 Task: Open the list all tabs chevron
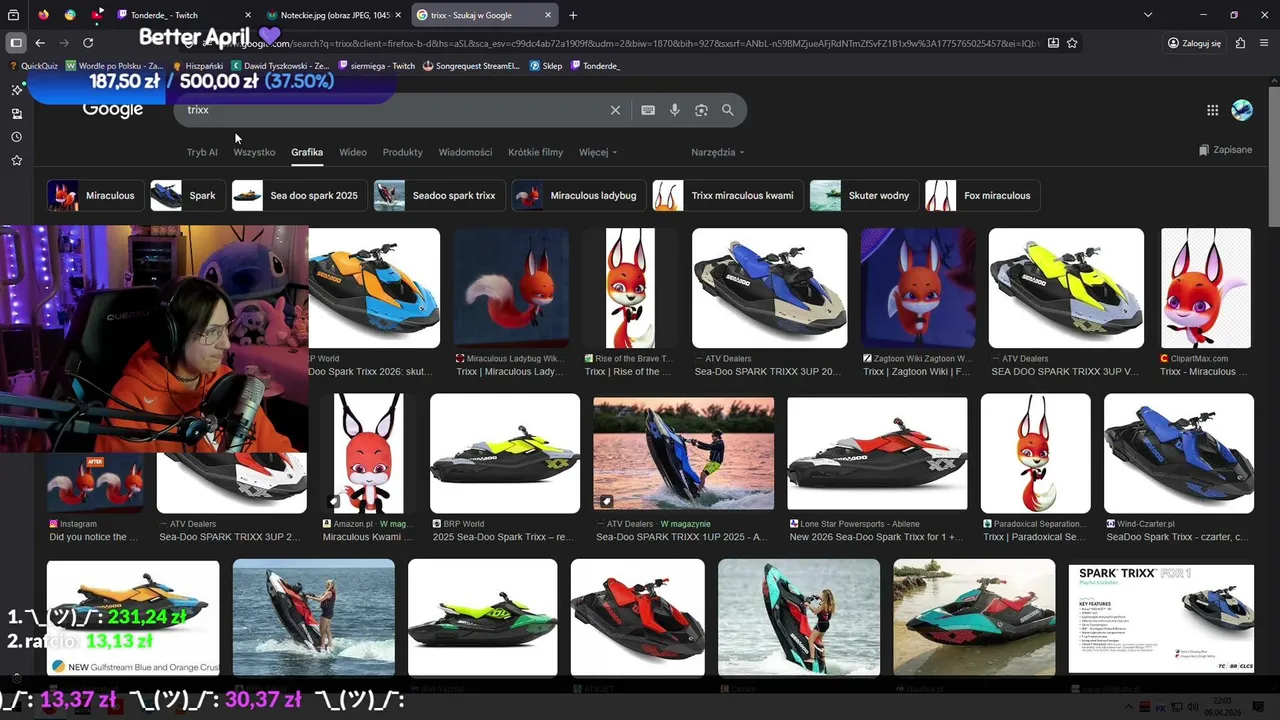point(1148,15)
